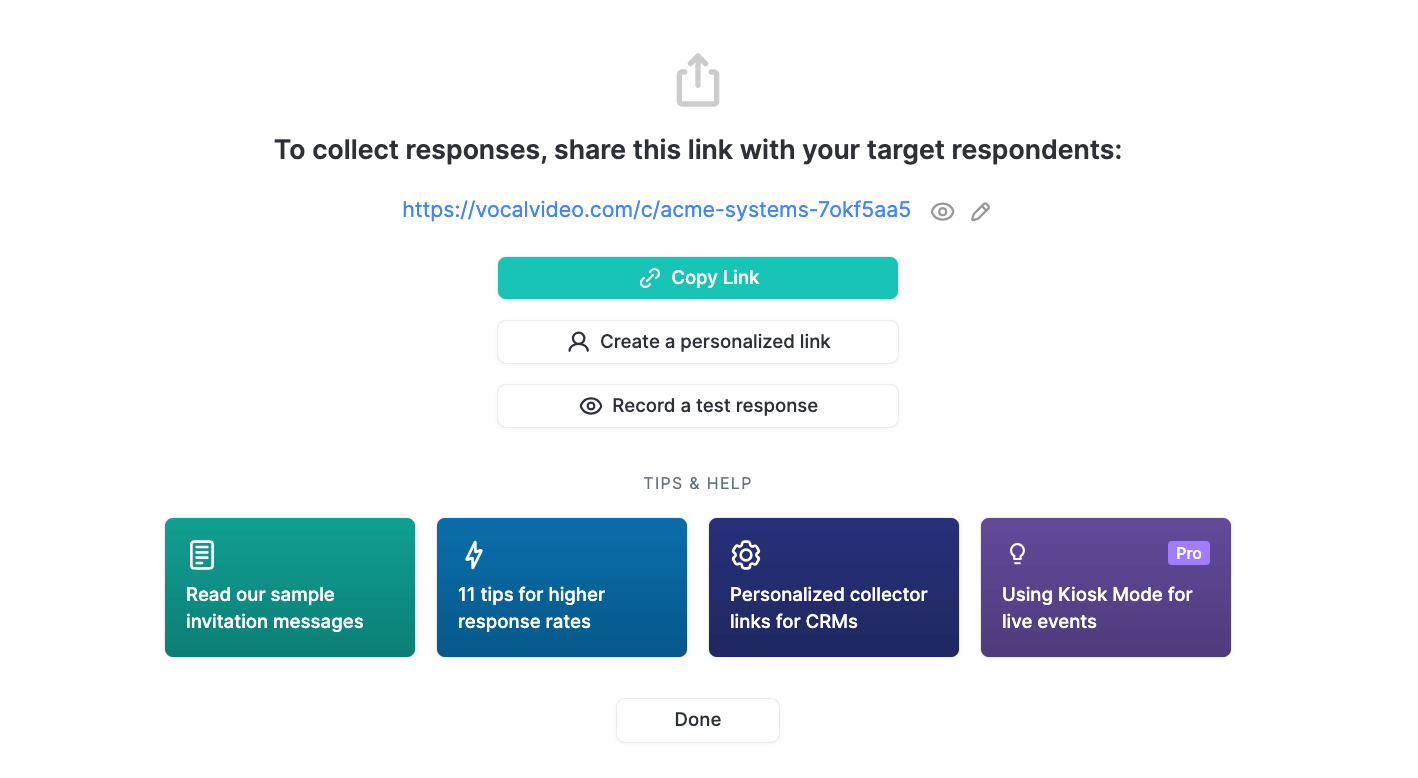The image size is (1418, 778).
Task: Preview the link using the eye icon
Action: pos(942,211)
